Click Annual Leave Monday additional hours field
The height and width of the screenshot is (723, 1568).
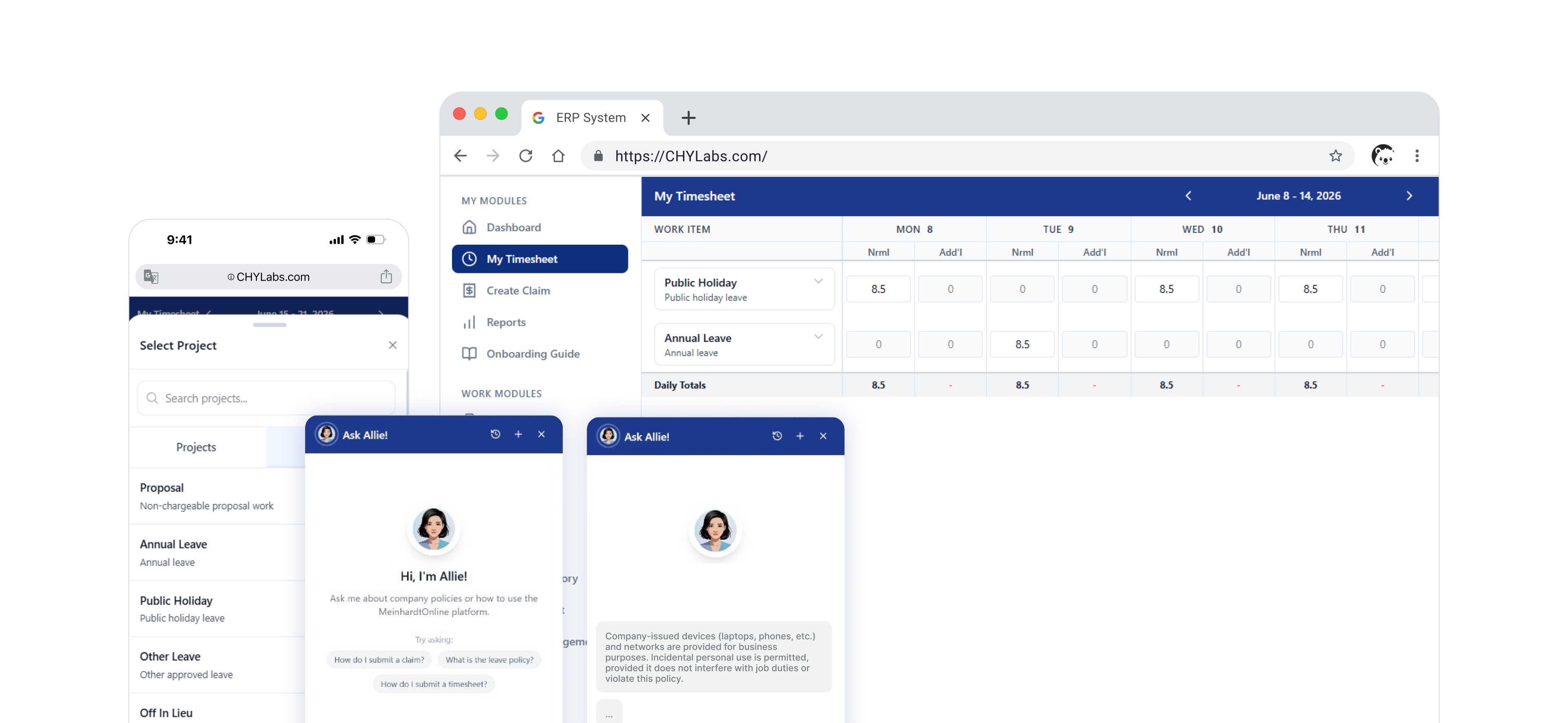(x=950, y=344)
